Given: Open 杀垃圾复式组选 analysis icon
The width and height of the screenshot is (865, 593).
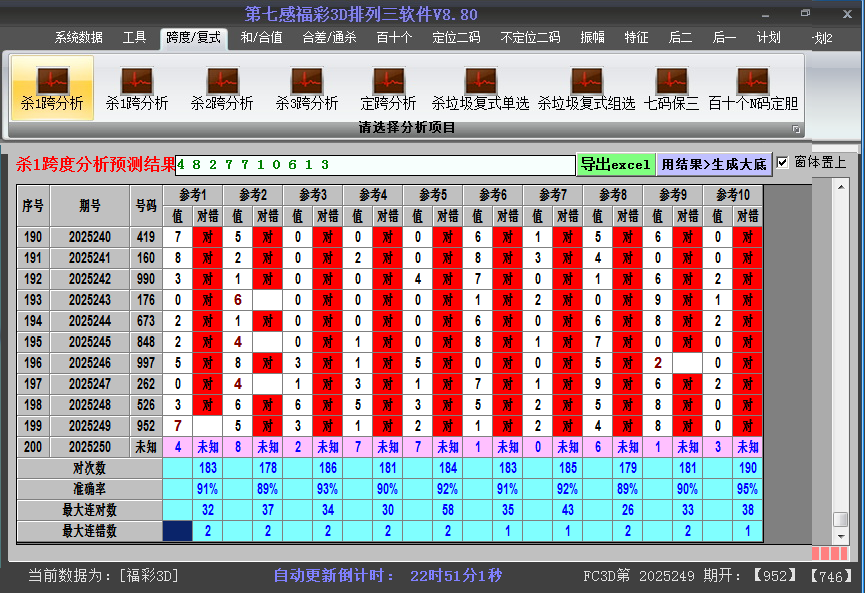Looking at the screenshot, I should (586, 88).
